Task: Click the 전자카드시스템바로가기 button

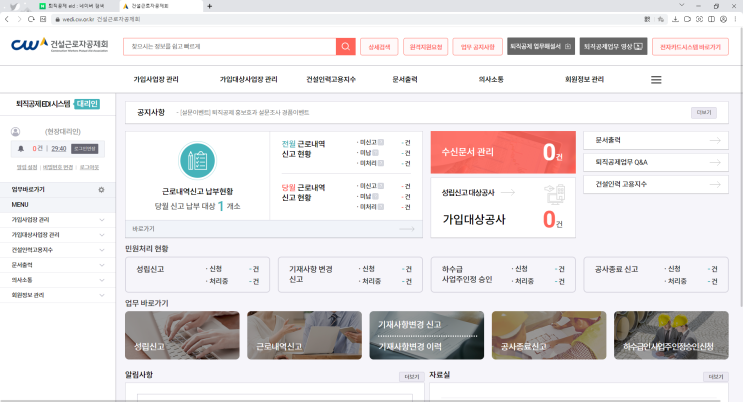Action: pyautogui.click(x=690, y=46)
